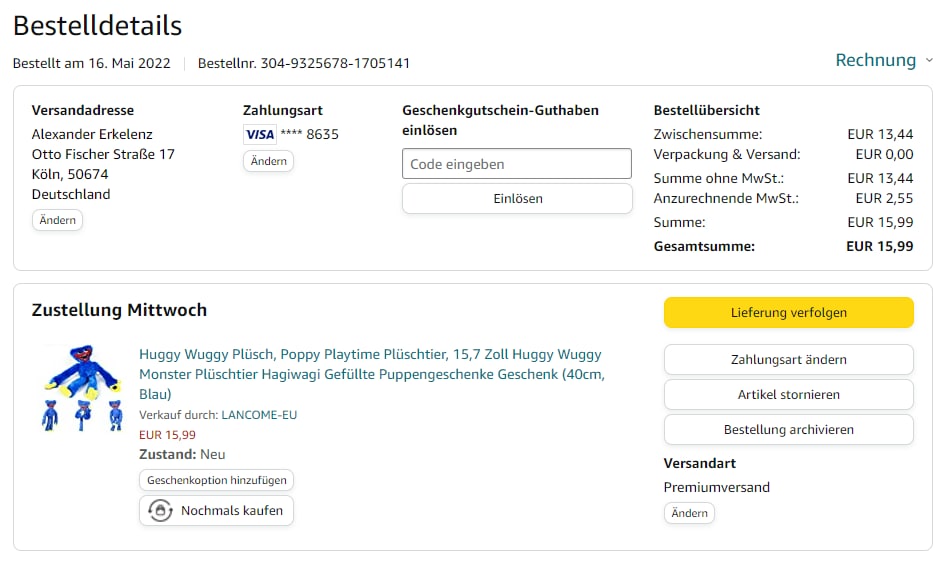Screen dimensions: 948x561
Task: Click the Huggy Wuggy plush thumbnail
Action: (81, 388)
